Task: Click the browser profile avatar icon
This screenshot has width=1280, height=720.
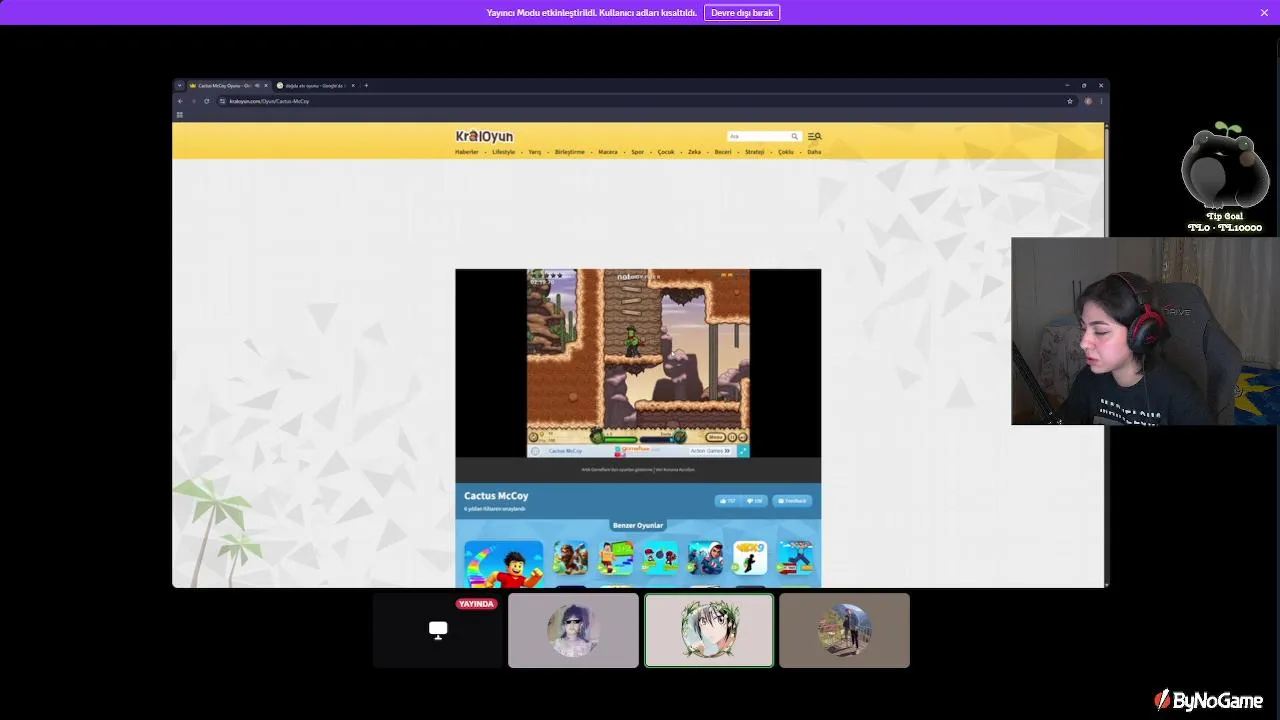Action: tap(1089, 101)
